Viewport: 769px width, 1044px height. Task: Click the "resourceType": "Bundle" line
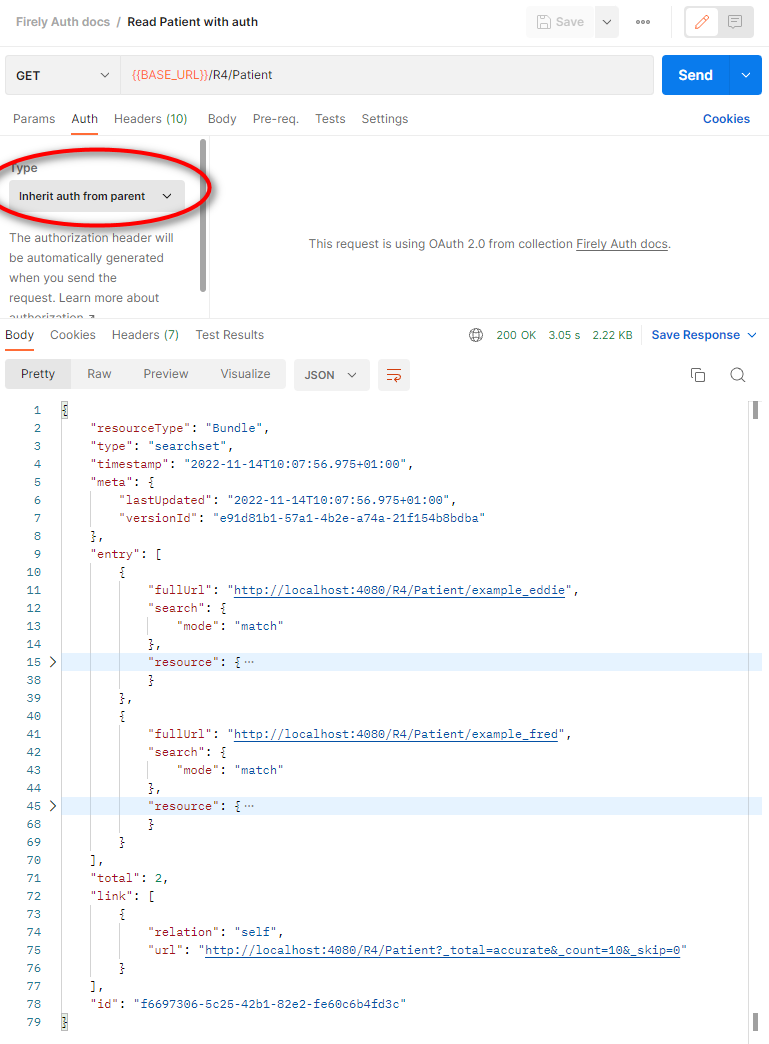coord(180,428)
